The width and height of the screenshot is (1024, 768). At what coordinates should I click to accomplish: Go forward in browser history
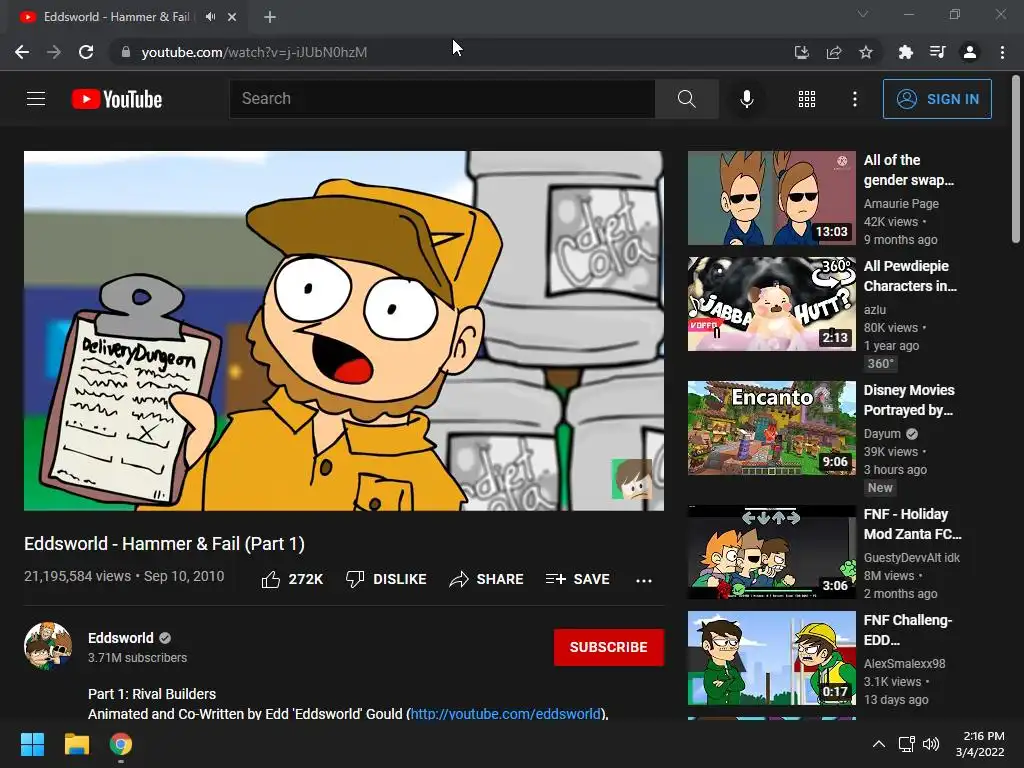point(54,52)
